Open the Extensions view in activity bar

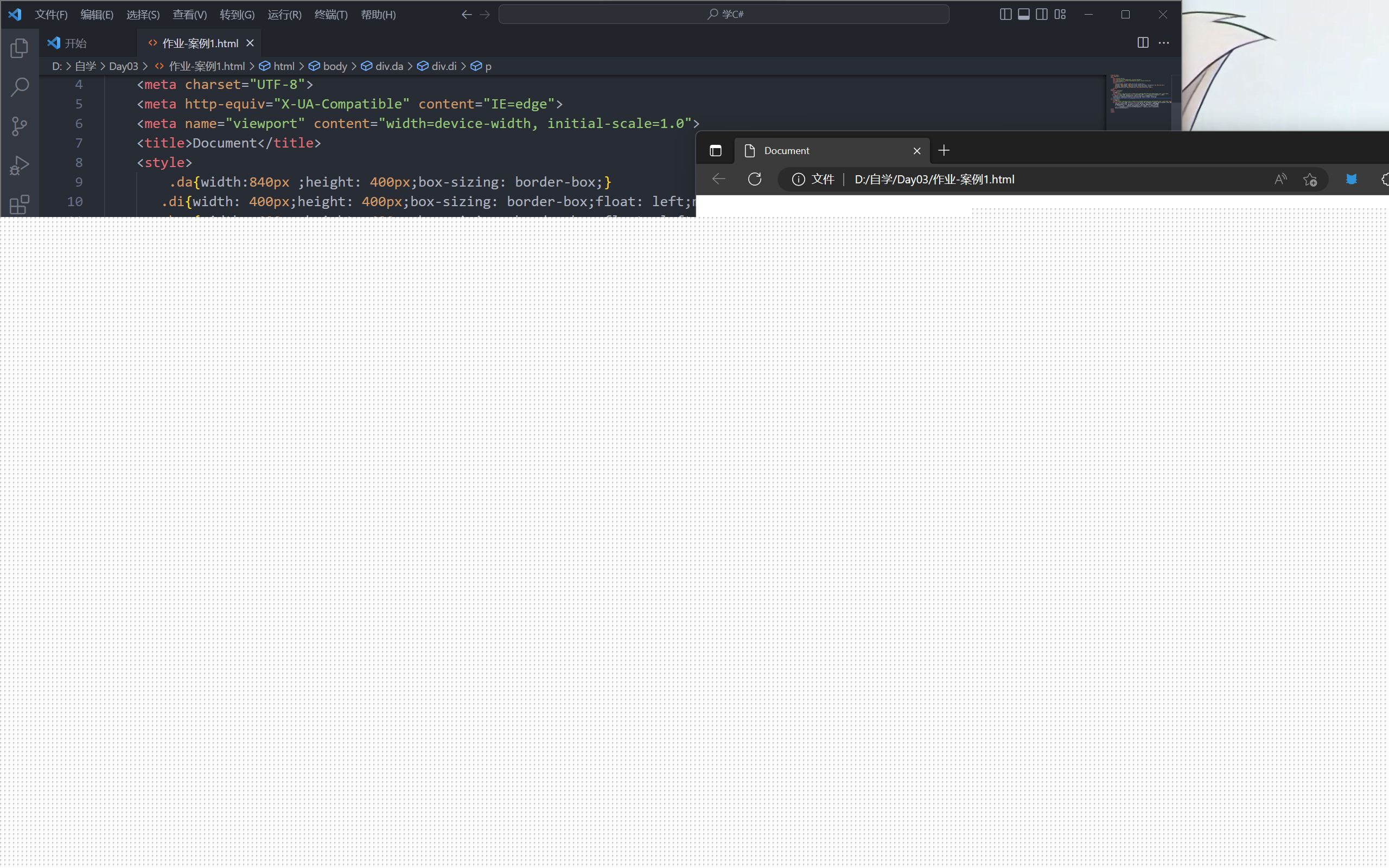point(20,204)
